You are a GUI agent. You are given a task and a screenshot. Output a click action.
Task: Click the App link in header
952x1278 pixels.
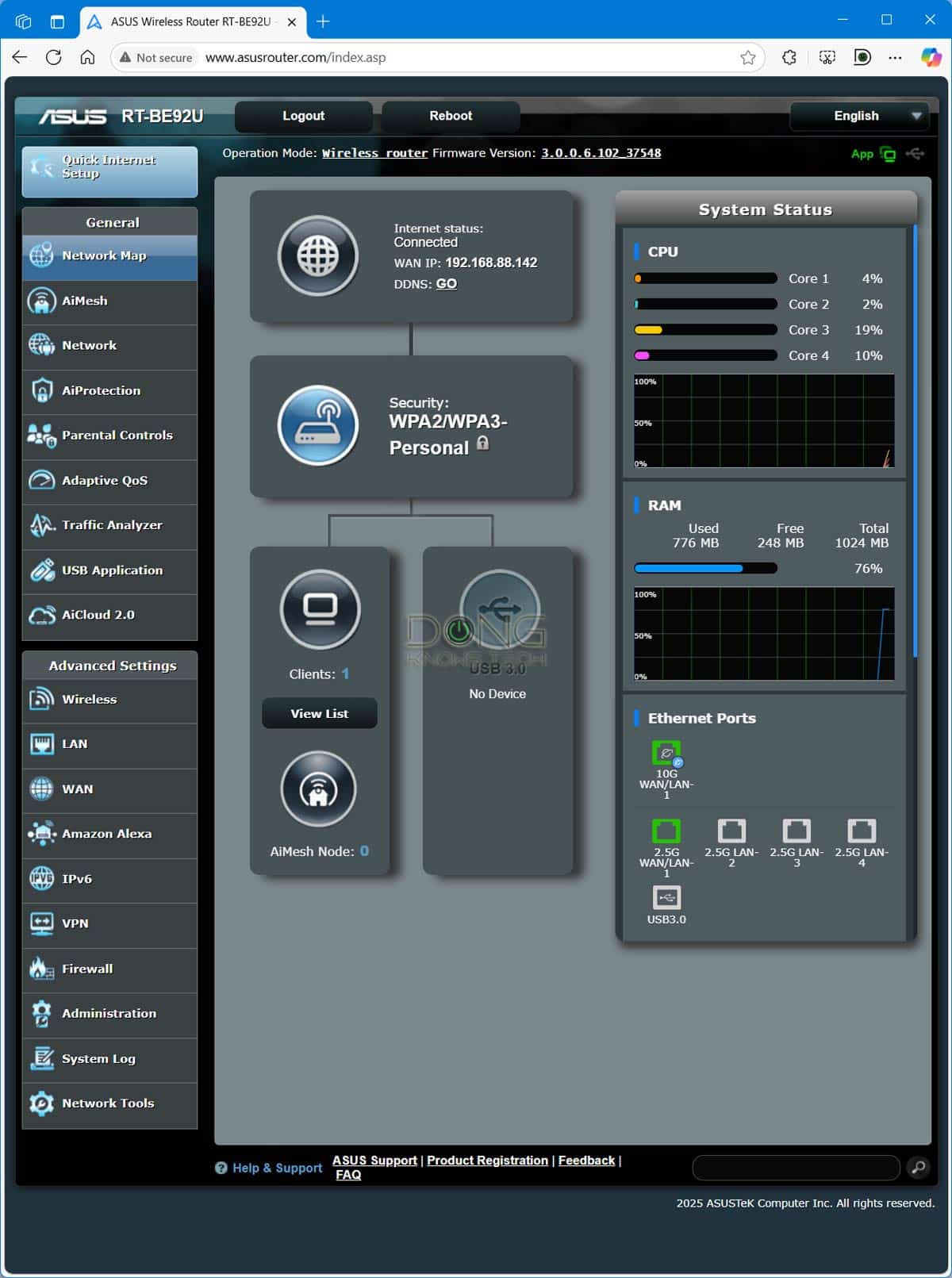point(862,154)
